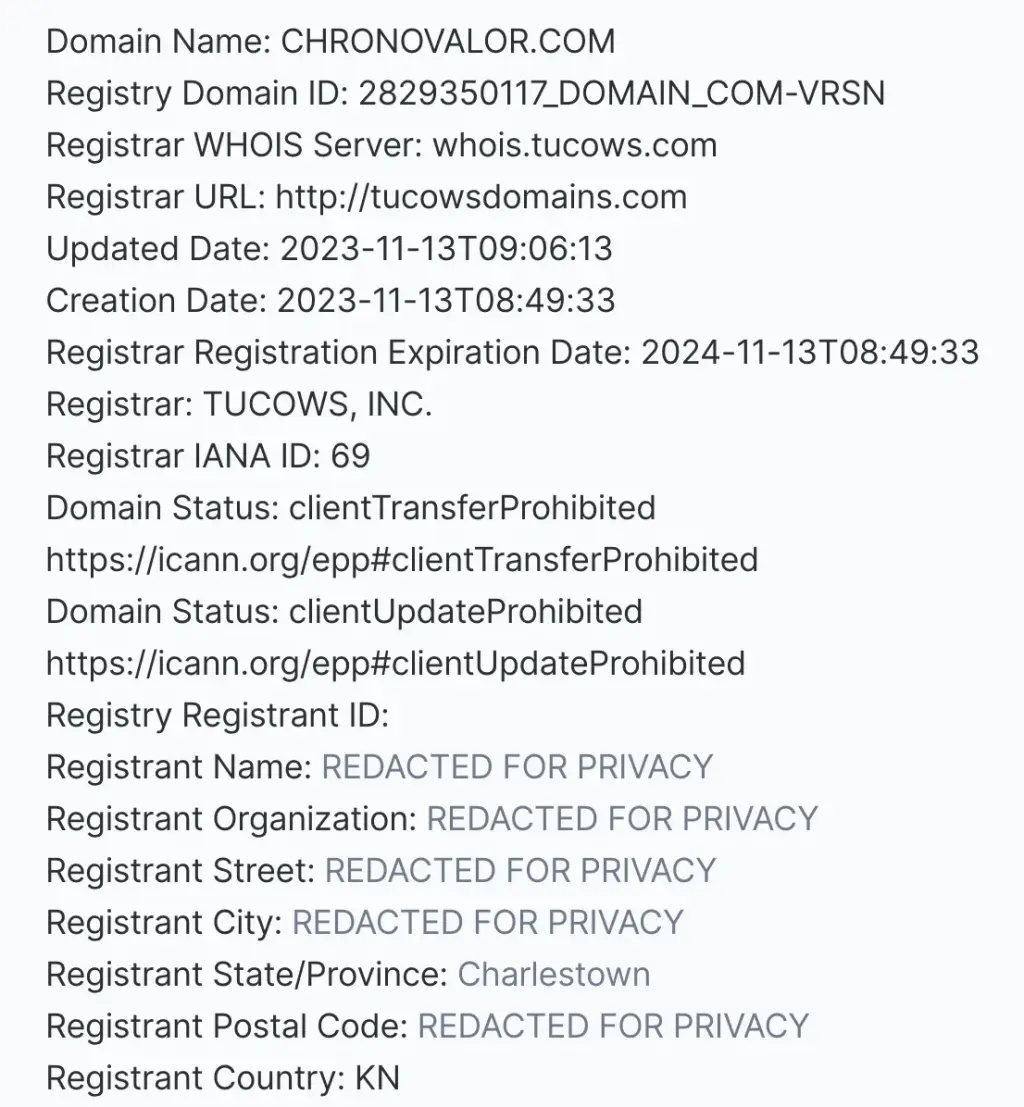The image size is (1024, 1107).
Task: Click the redacted Registrant Postal Code value
Action: pos(613,1027)
